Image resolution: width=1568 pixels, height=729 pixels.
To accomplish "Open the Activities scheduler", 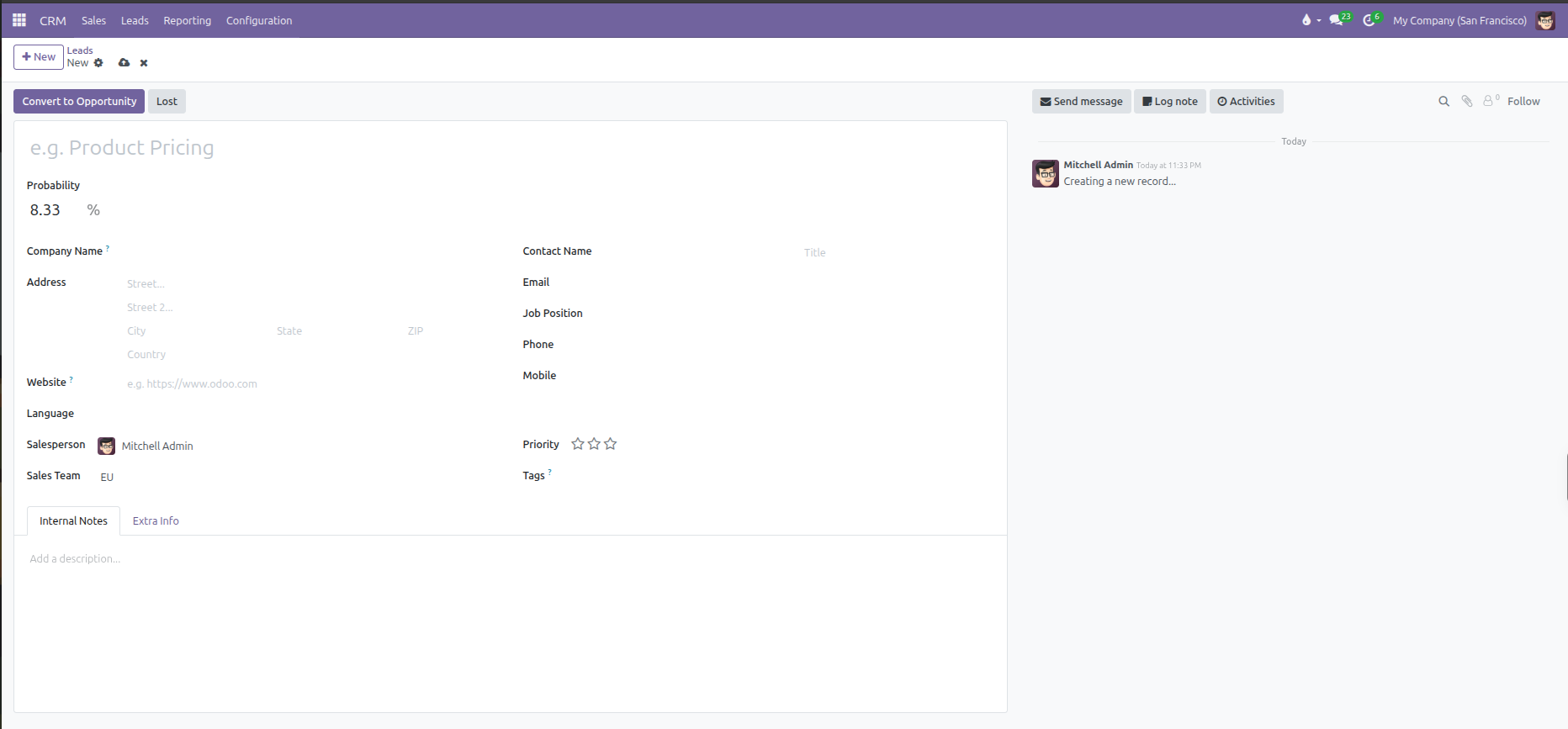I will pyautogui.click(x=1246, y=102).
